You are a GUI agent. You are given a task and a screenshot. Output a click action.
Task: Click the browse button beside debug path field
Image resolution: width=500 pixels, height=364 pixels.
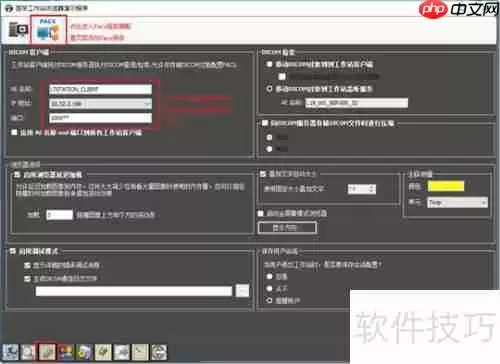(242, 291)
